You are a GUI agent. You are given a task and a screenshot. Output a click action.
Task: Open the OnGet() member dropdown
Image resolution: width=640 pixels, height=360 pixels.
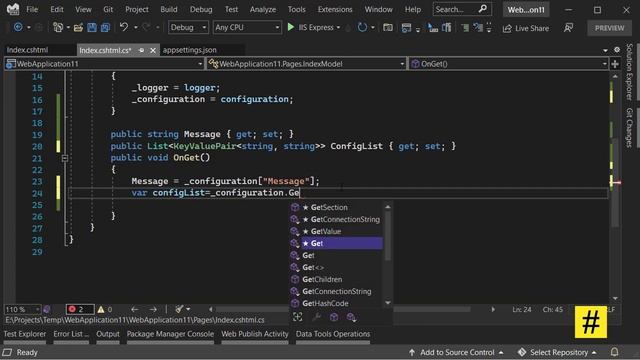(509, 64)
